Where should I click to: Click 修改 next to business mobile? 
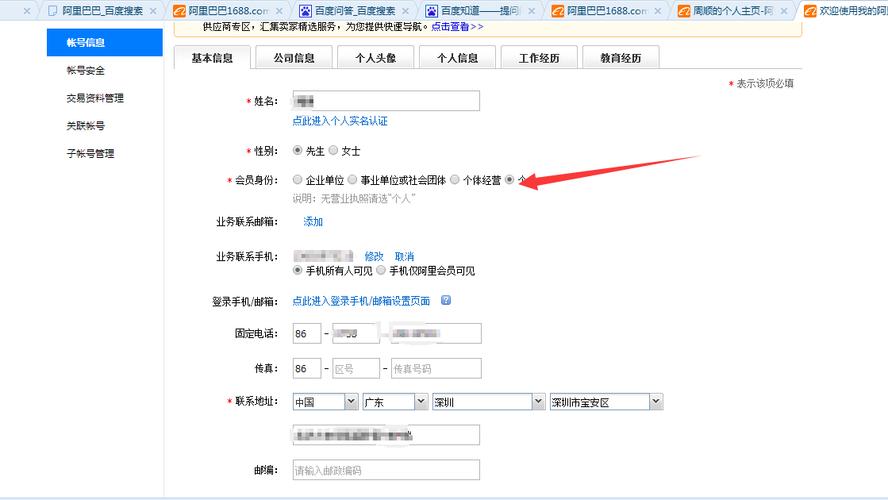tap(374, 256)
